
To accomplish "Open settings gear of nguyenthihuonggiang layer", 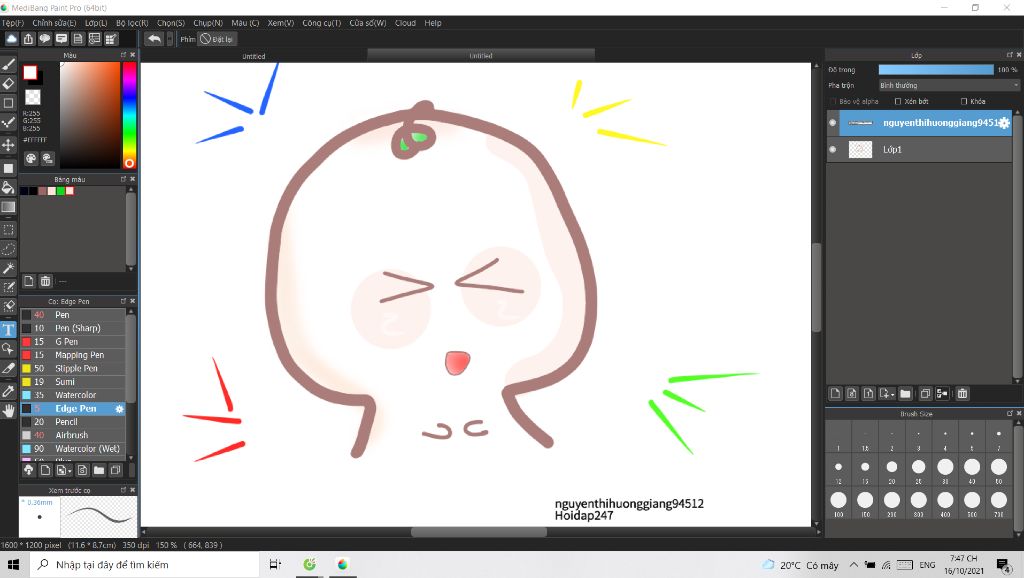I will 1004,123.
